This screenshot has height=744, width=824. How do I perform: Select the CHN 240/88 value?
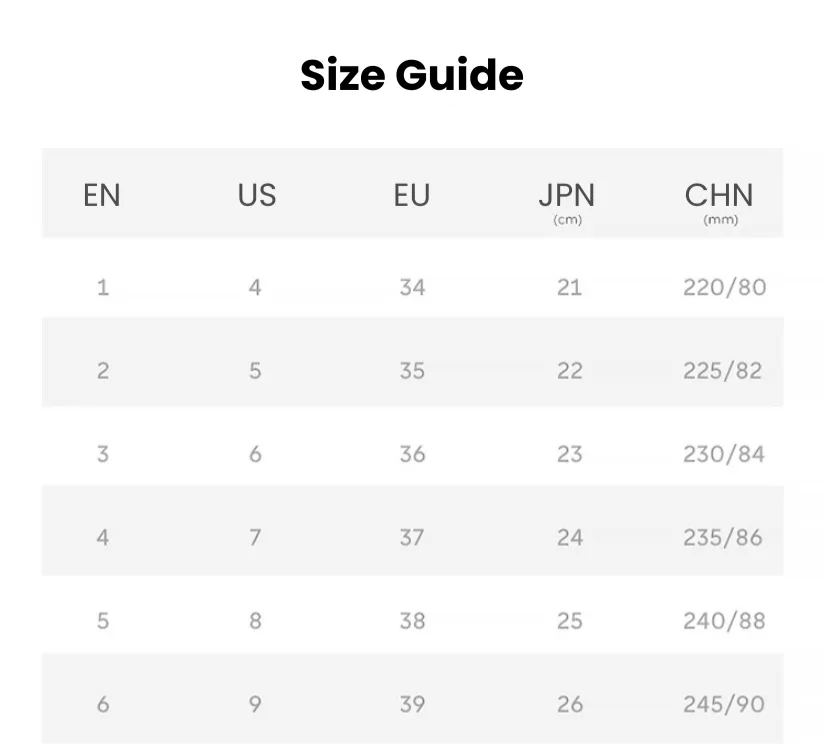pos(724,621)
